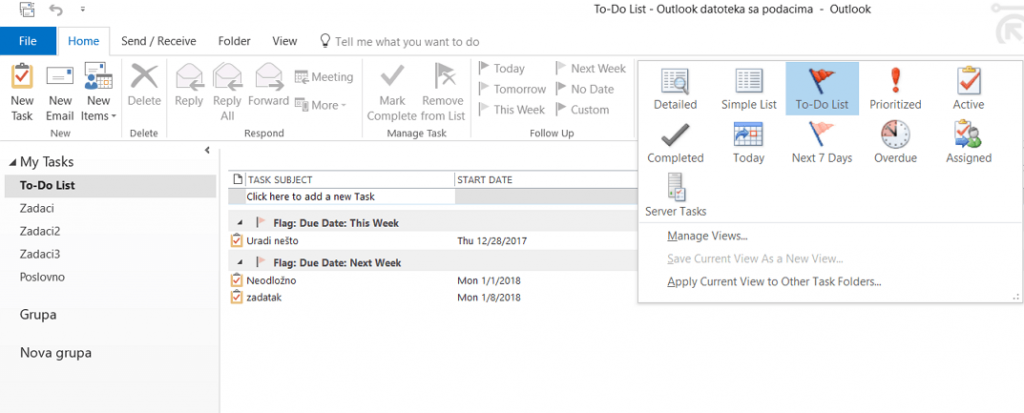Screen dimensions: 1024x413
Task: Click Apply Current View to Other Task Folders
Action: coord(775,282)
